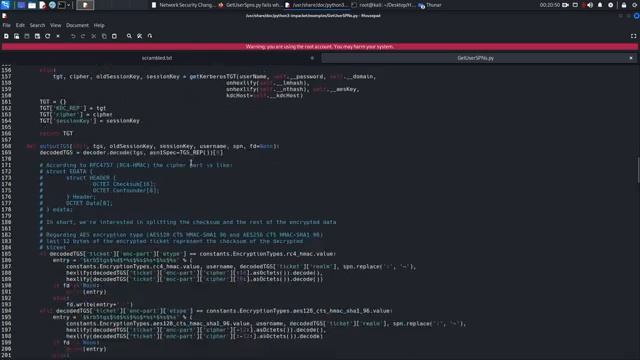Launch the text editor from the panel
The width and height of the screenshot is (640, 360).
[42, 5]
